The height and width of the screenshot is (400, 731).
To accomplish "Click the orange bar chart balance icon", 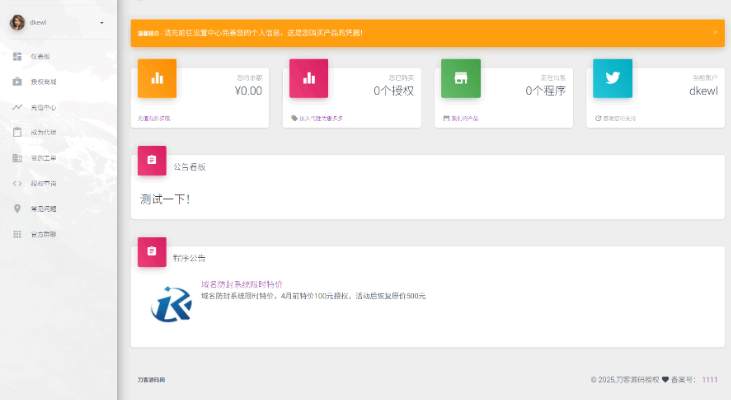I will (x=157, y=78).
